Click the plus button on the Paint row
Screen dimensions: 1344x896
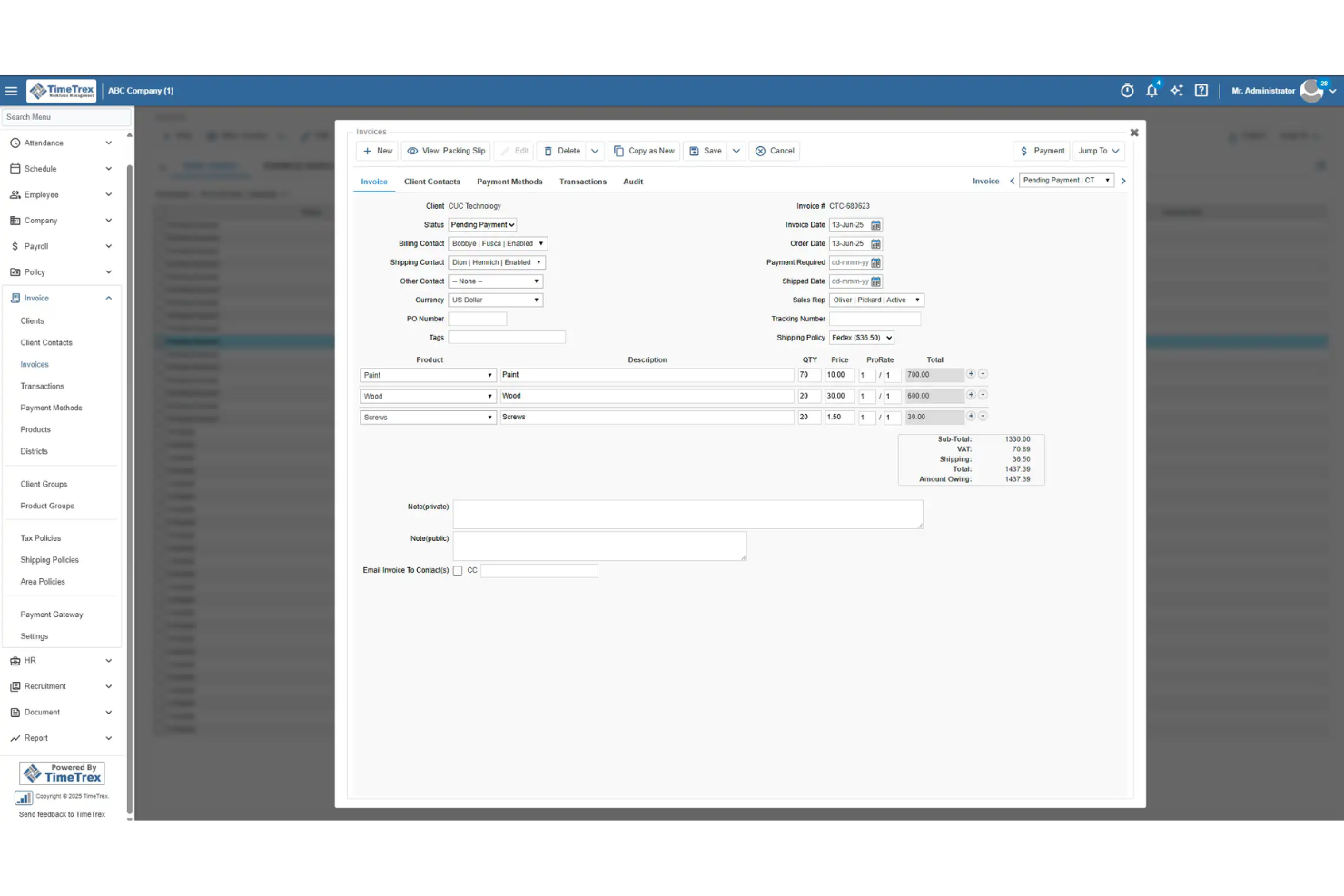[x=971, y=373]
